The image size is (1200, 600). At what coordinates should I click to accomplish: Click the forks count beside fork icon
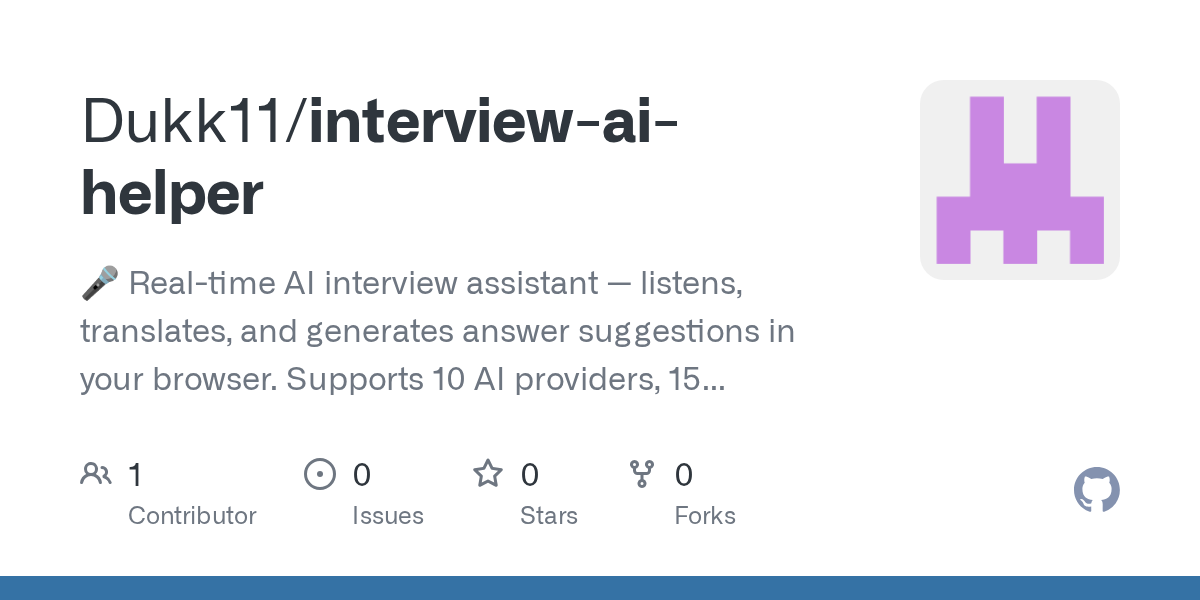coord(684,475)
